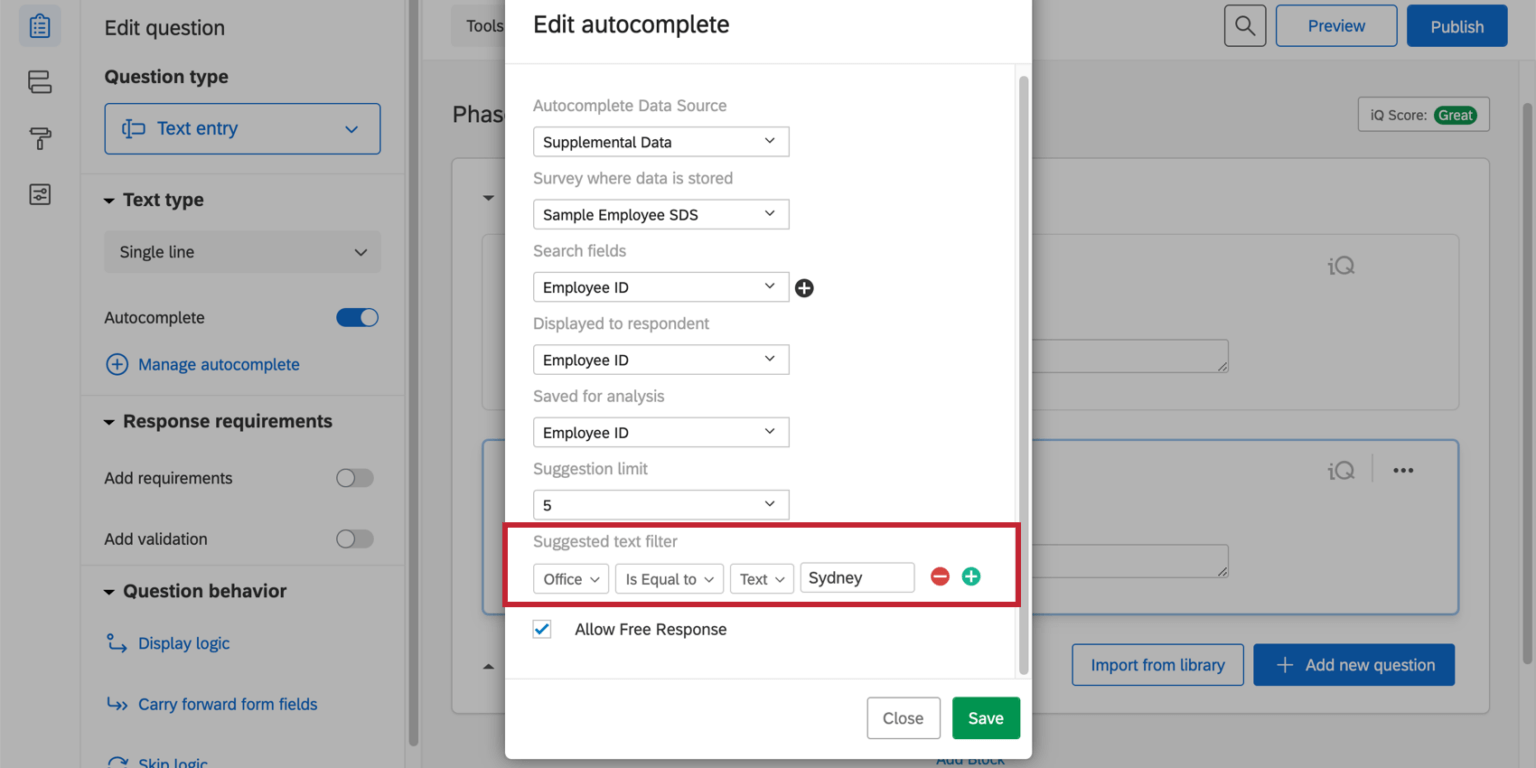Publish the survey

[x=1456, y=25]
